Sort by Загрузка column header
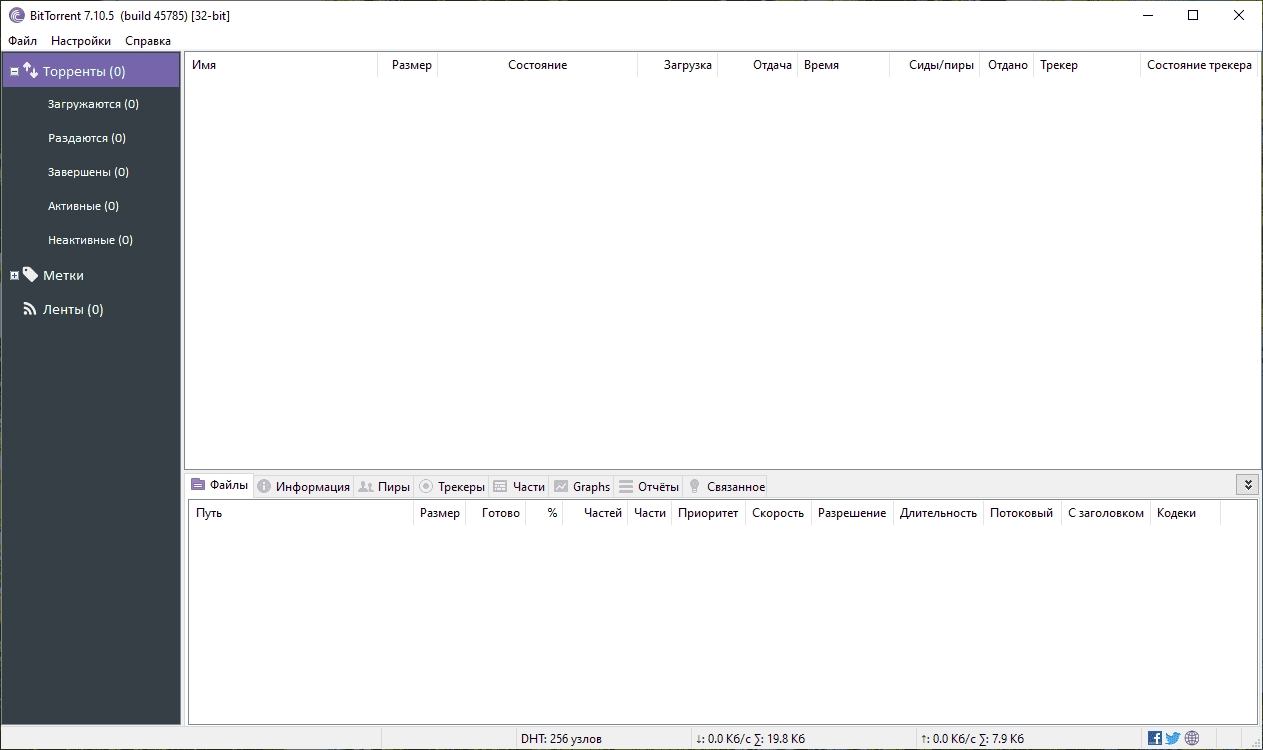This screenshot has height=750, width=1263. 678,65
